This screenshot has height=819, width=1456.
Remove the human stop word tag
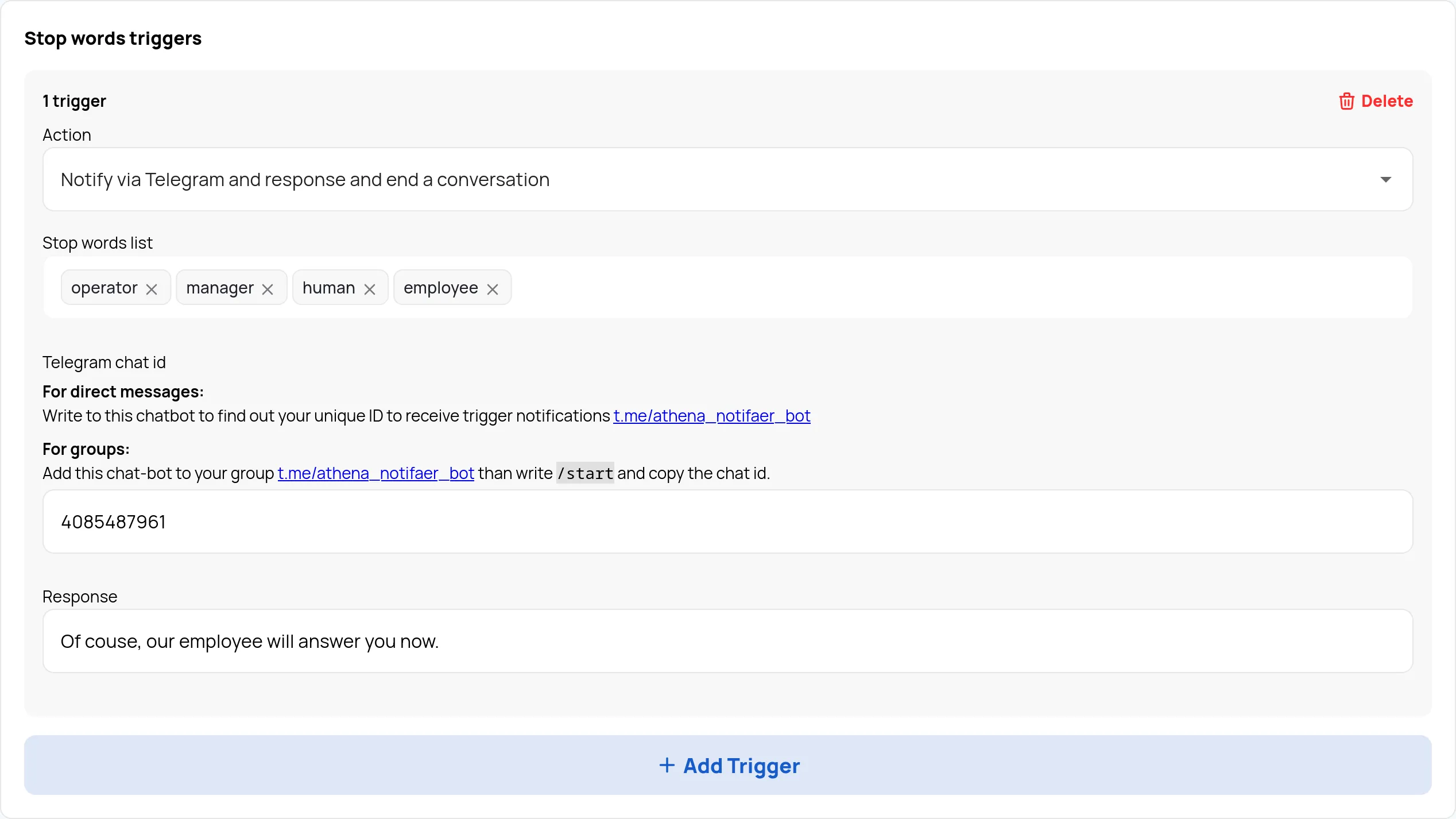pyautogui.click(x=370, y=289)
